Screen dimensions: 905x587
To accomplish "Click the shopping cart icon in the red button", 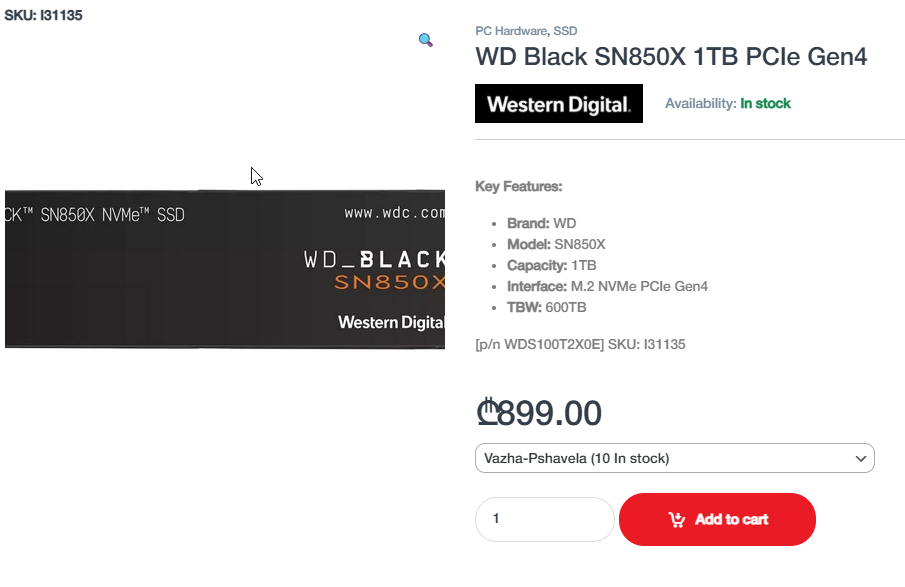I will [677, 519].
